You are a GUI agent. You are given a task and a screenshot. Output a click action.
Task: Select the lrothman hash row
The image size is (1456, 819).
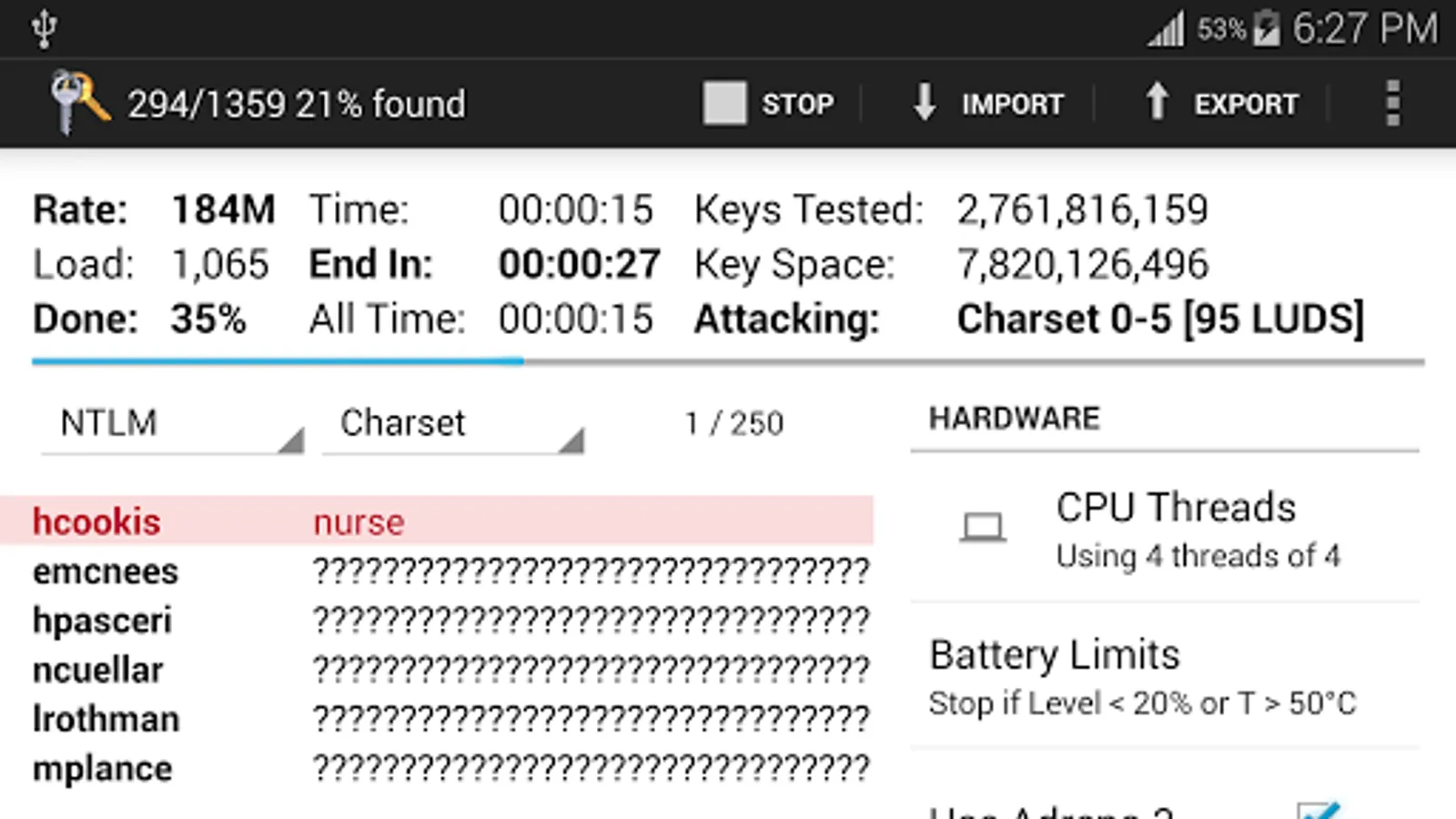tap(437, 719)
